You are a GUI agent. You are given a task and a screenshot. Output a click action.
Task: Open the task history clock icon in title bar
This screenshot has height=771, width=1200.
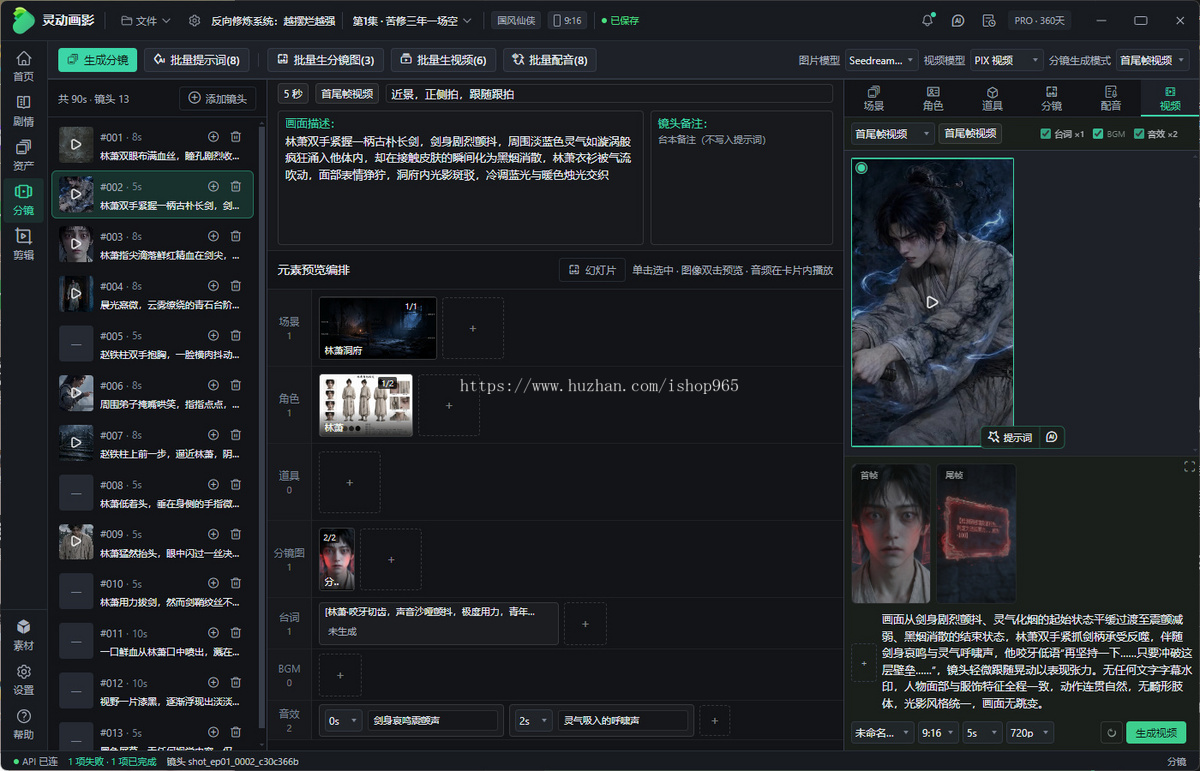pos(989,20)
